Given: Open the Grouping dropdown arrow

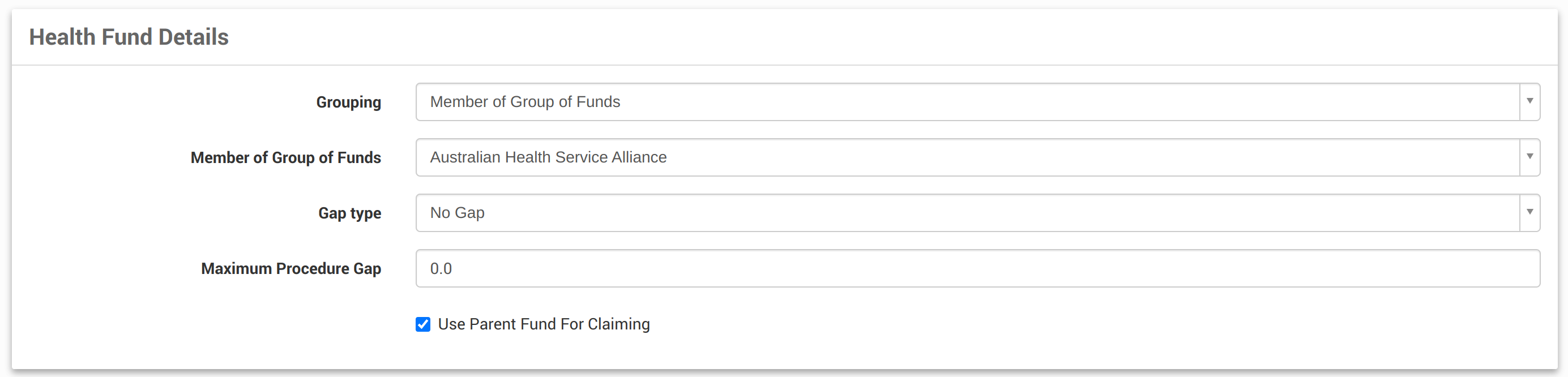Looking at the screenshot, I should [x=1529, y=101].
